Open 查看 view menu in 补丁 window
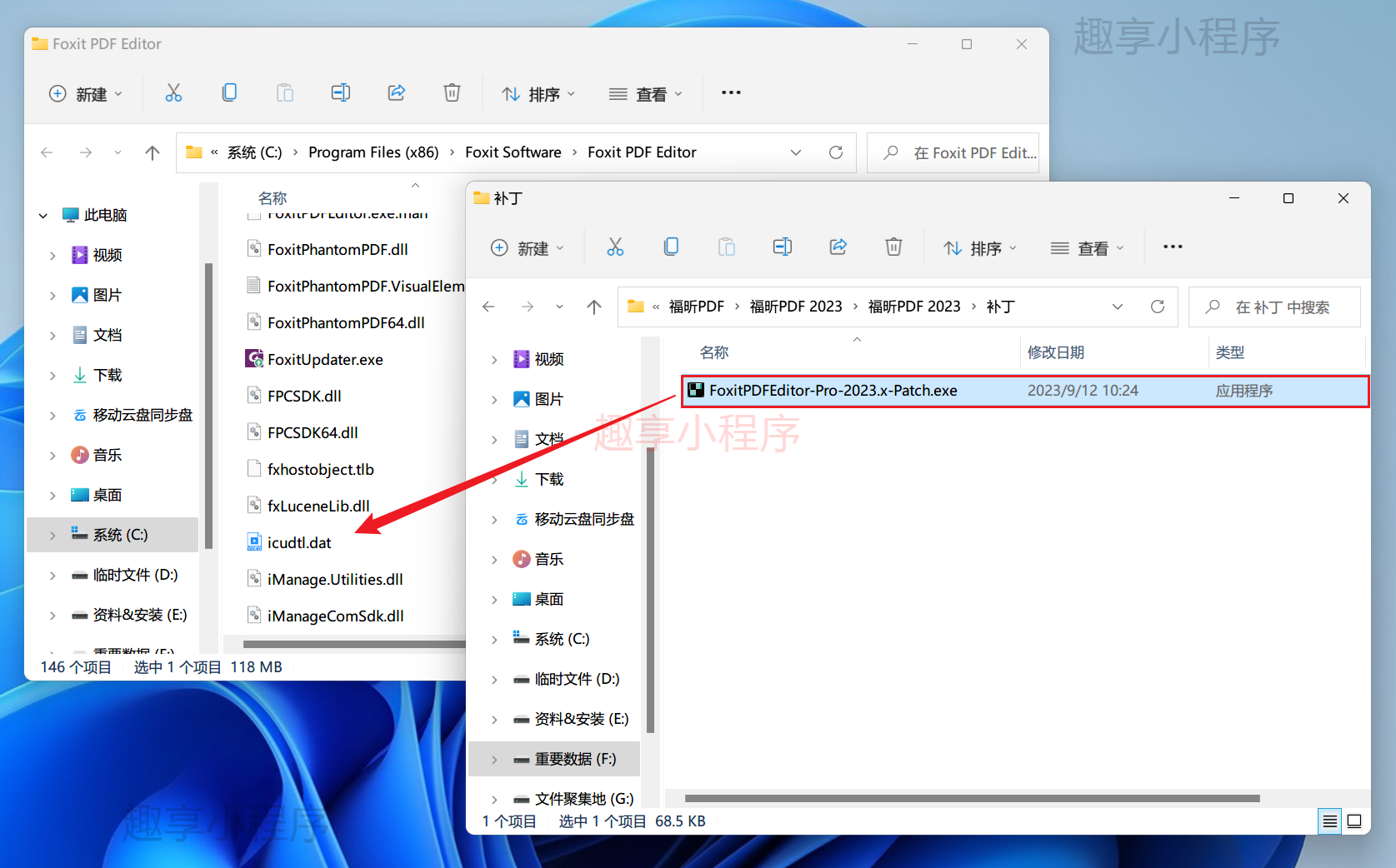1396x868 pixels. pyautogui.click(x=1087, y=247)
